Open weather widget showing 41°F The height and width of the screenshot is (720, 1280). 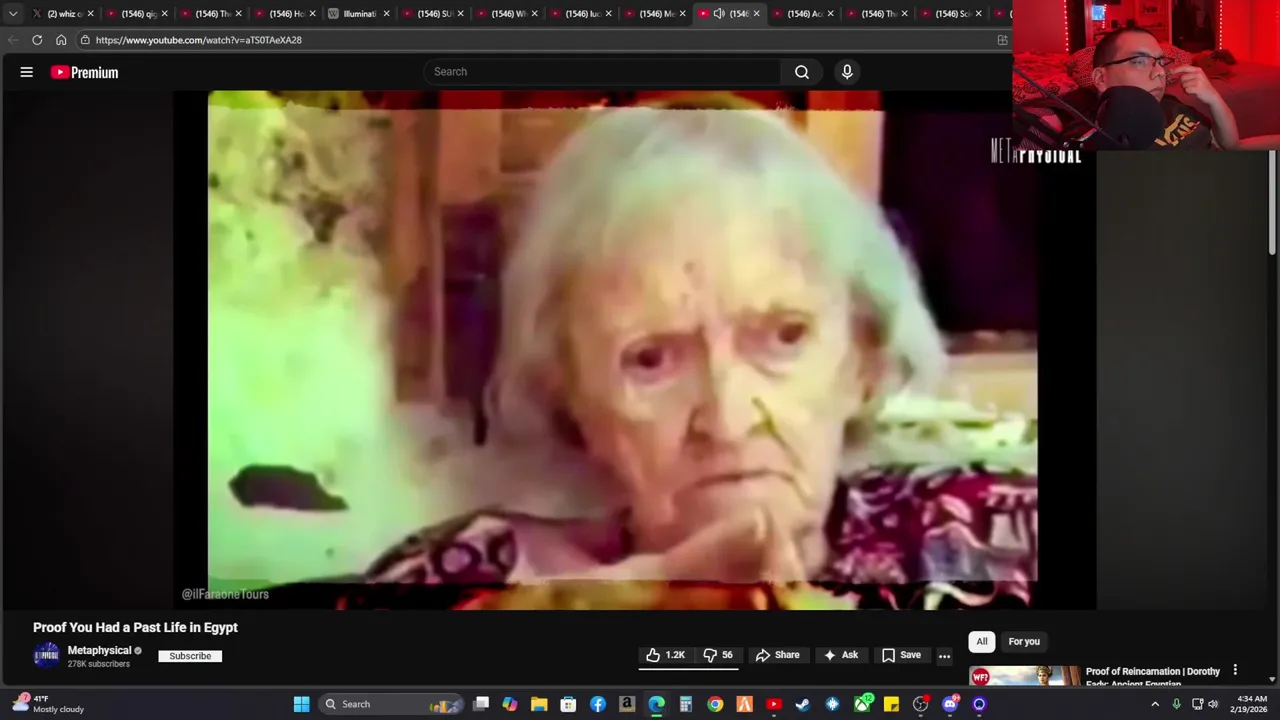pos(48,704)
